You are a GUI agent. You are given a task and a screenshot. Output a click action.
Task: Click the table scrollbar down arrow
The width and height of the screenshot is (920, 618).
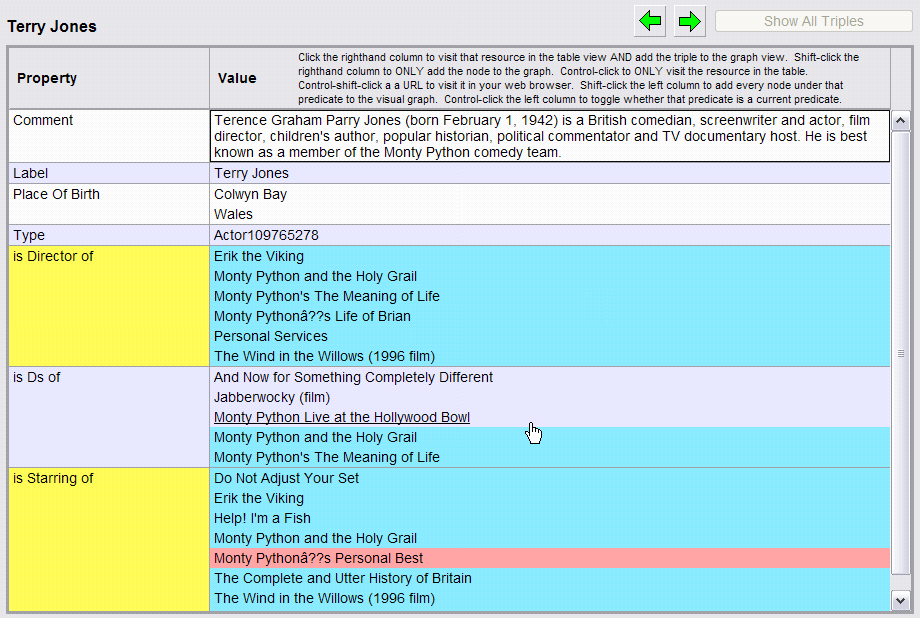pos(900,600)
